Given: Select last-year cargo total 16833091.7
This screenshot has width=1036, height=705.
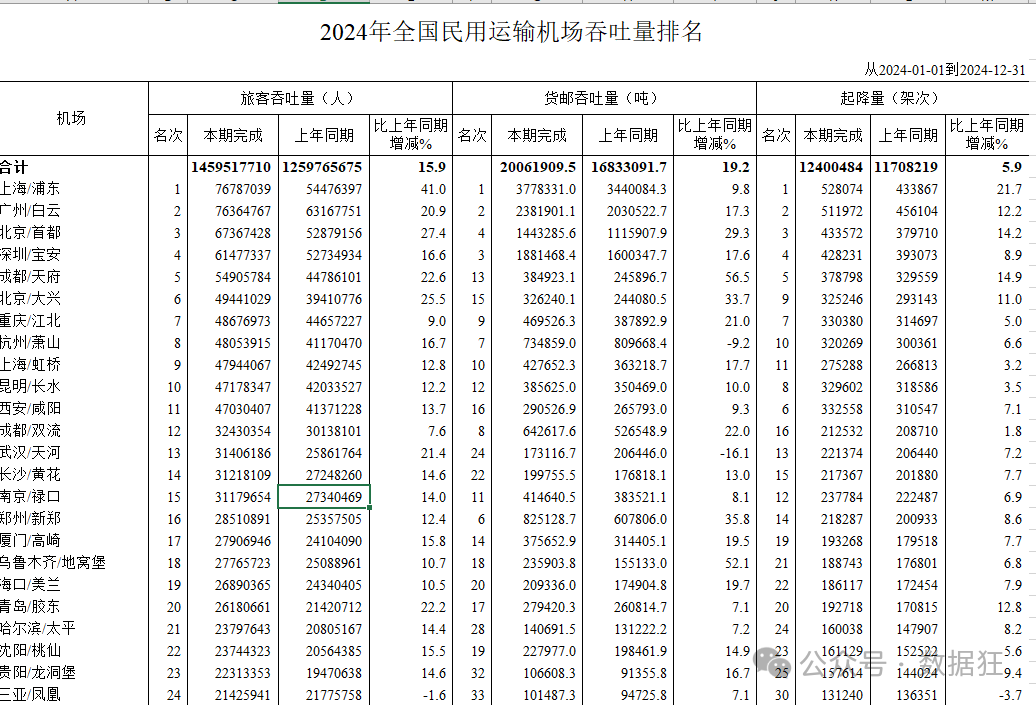Looking at the screenshot, I should point(629,167).
